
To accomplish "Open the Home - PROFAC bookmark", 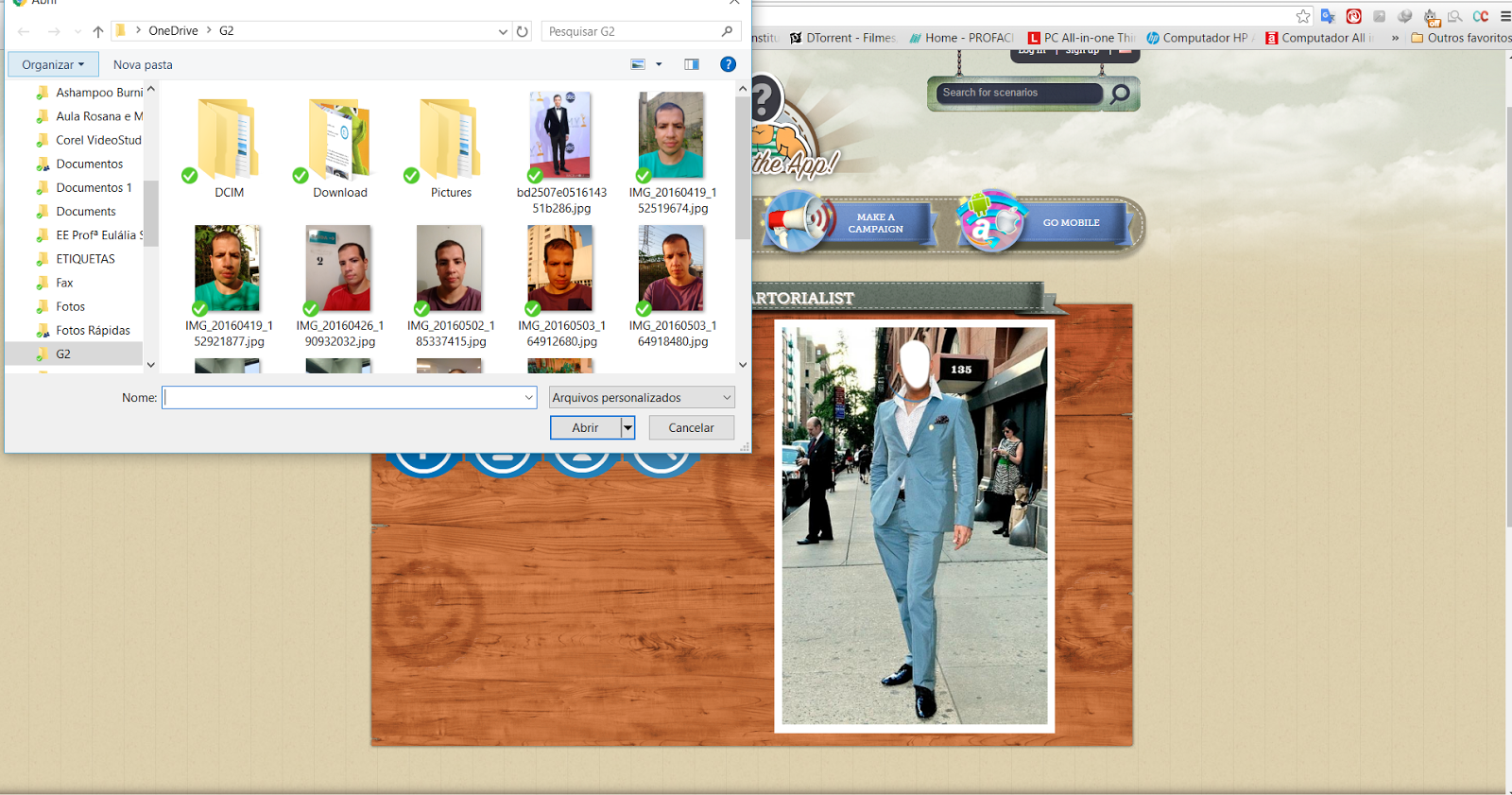I will pyautogui.click(x=961, y=38).
